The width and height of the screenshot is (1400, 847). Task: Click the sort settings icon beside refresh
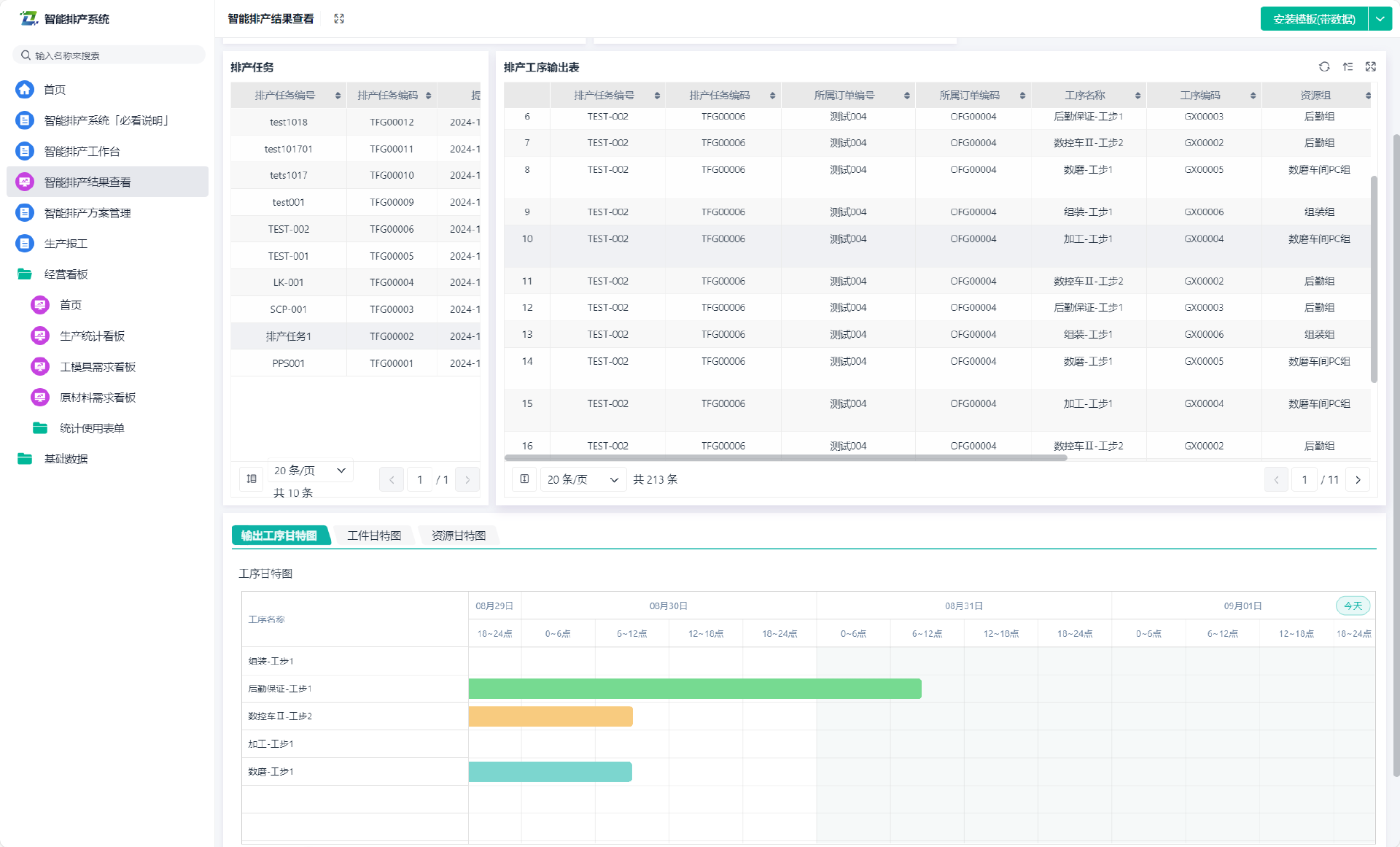[1347, 66]
